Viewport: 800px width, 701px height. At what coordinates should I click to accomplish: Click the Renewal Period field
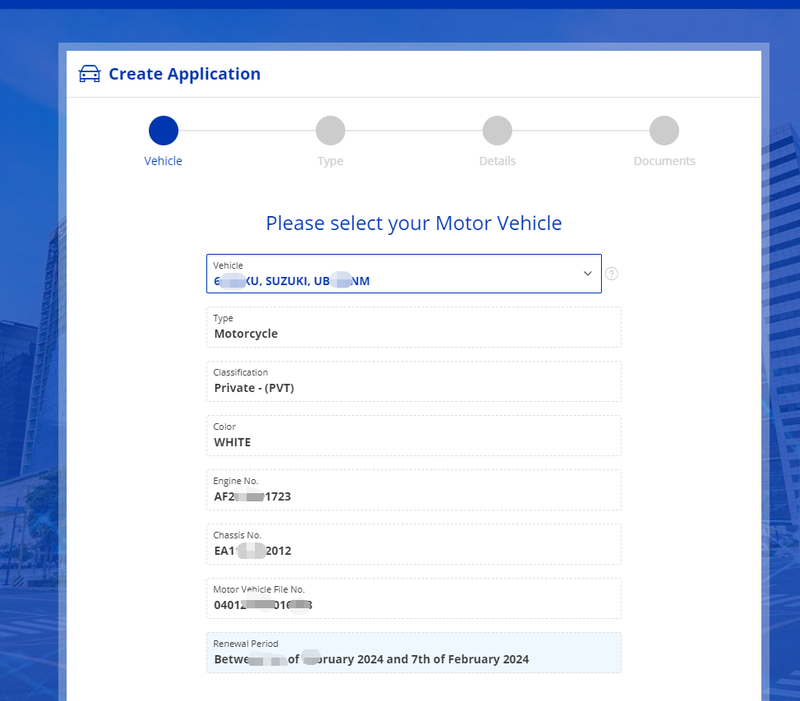click(414, 653)
